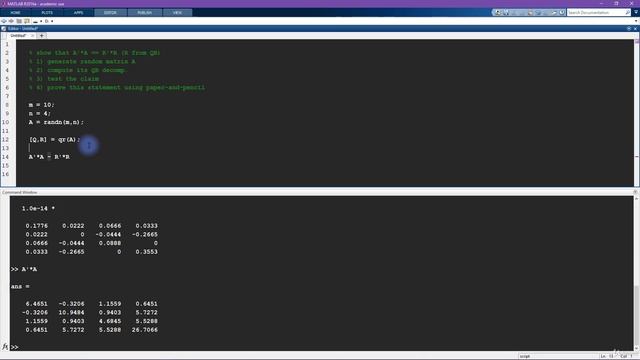Click code line 'n = 4;'
Viewport: 640px width, 360px height.
point(40,113)
